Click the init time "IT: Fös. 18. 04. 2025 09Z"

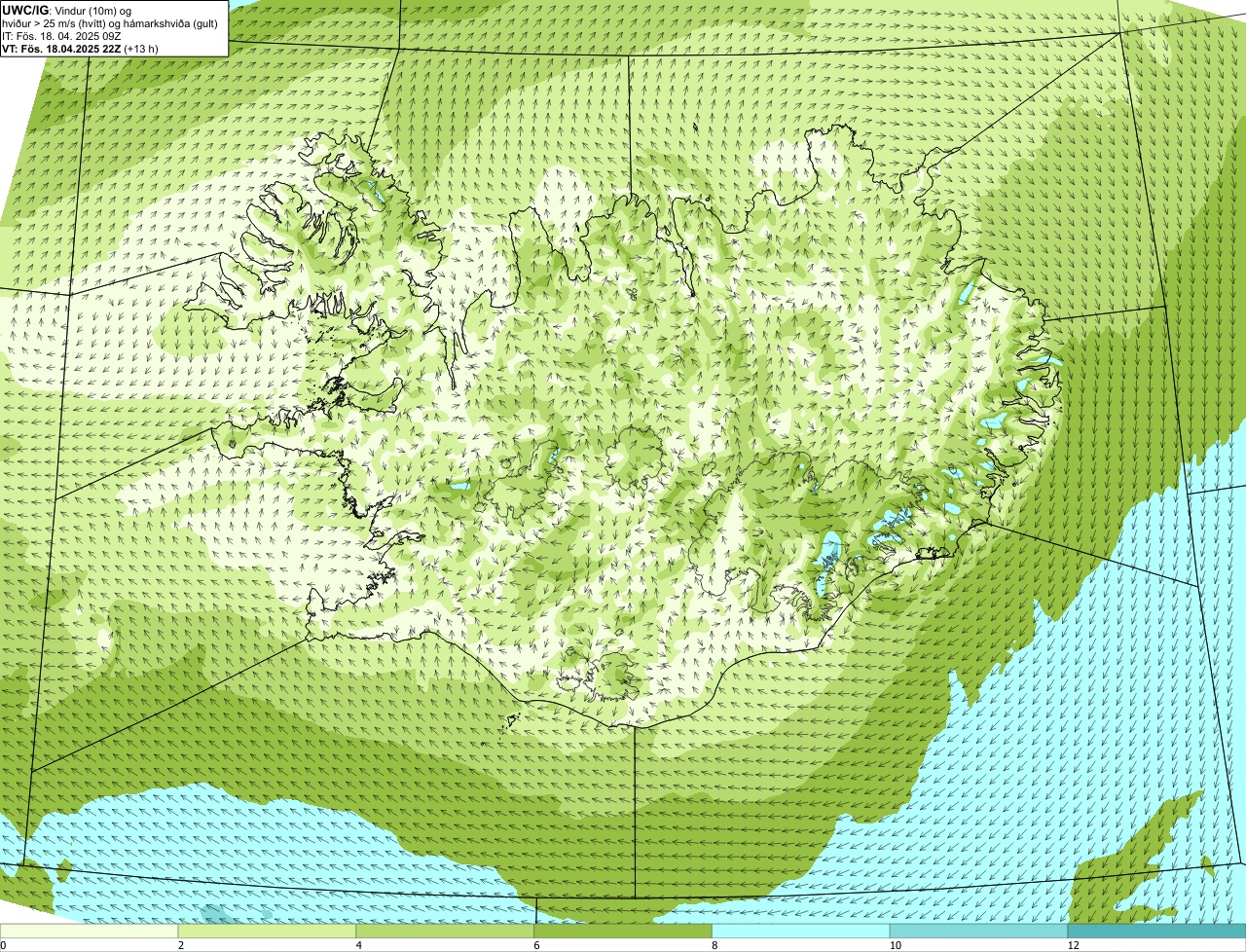click(x=61, y=36)
